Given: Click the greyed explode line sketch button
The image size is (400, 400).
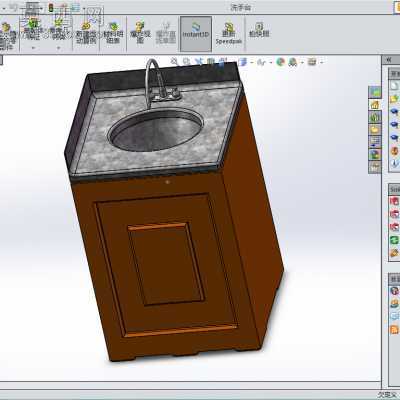Looking at the screenshot, I should [166, 33].
